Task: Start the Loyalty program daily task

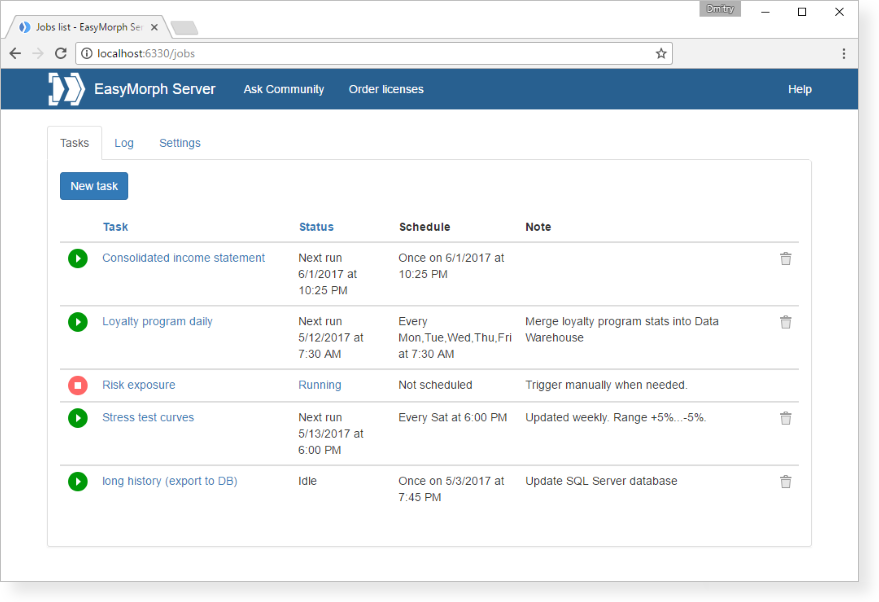Action: 78,322
